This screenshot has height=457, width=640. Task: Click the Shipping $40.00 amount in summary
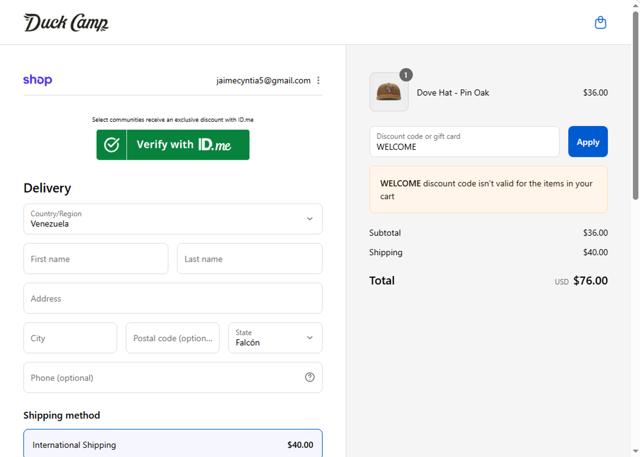tap(595, 252)
